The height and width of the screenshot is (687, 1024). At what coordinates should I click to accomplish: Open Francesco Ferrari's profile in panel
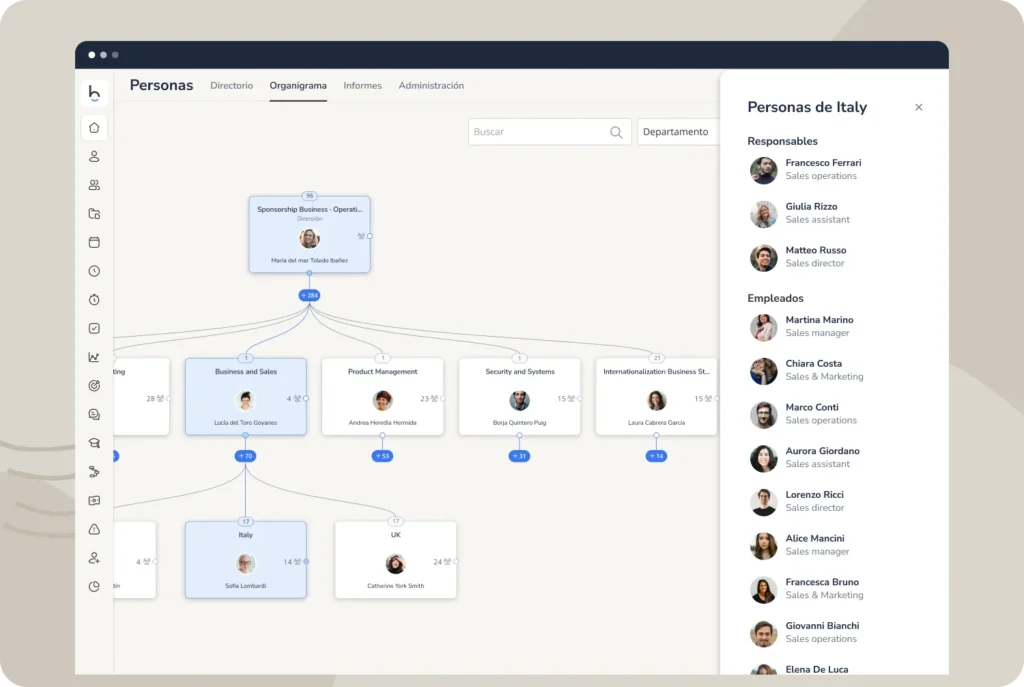pyautogui.click(x=822, y=163)
